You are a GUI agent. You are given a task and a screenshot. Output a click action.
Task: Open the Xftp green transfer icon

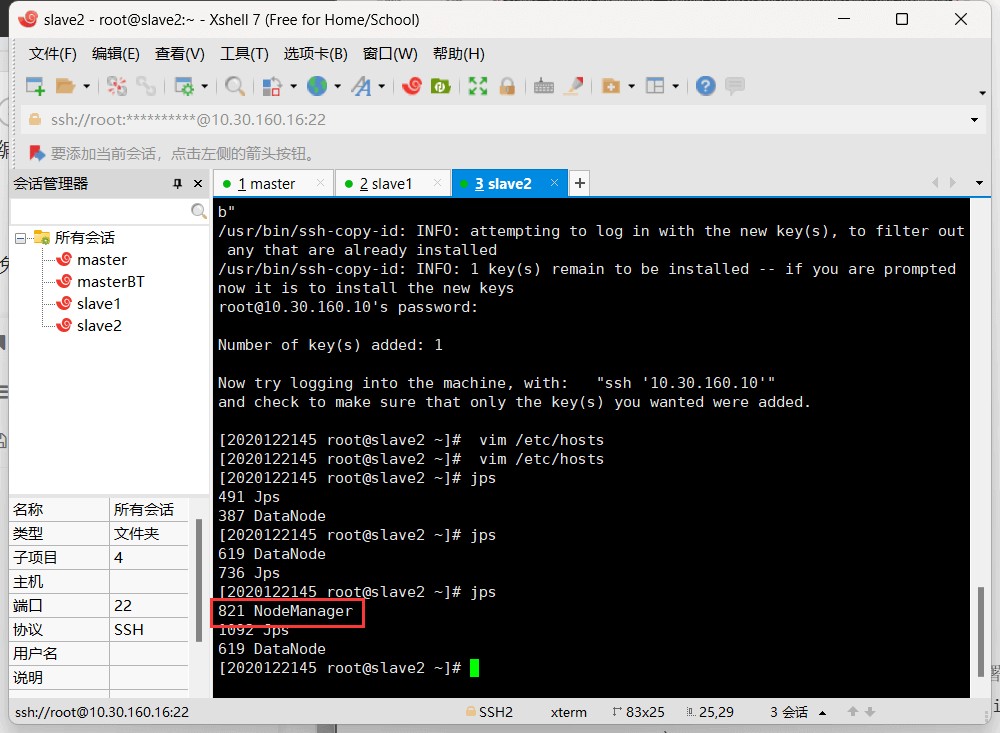439,87
